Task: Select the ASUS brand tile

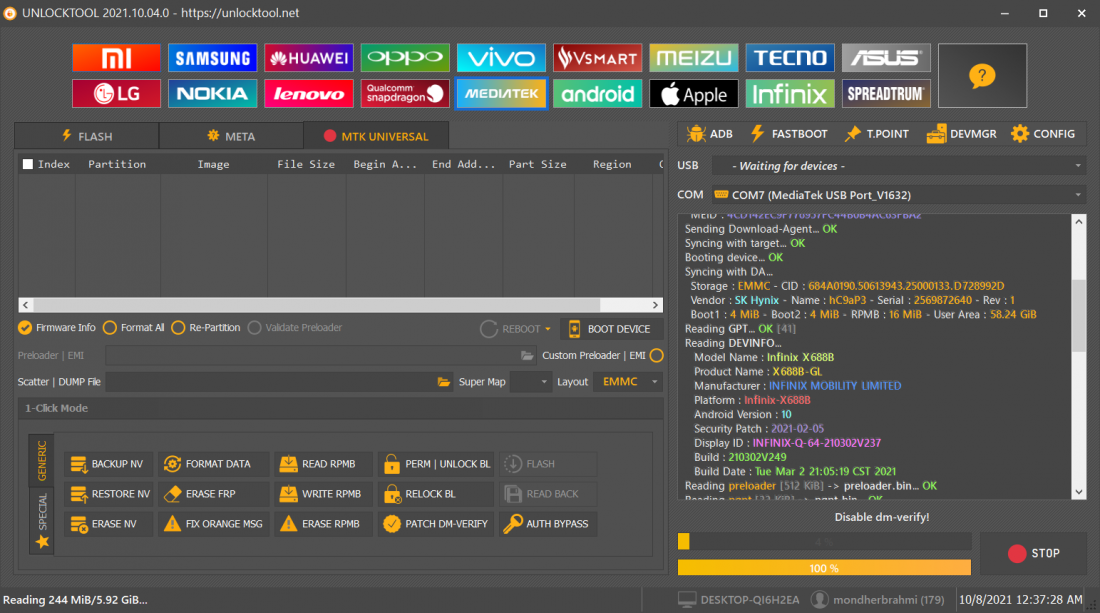Action: [x=886, y=58]
